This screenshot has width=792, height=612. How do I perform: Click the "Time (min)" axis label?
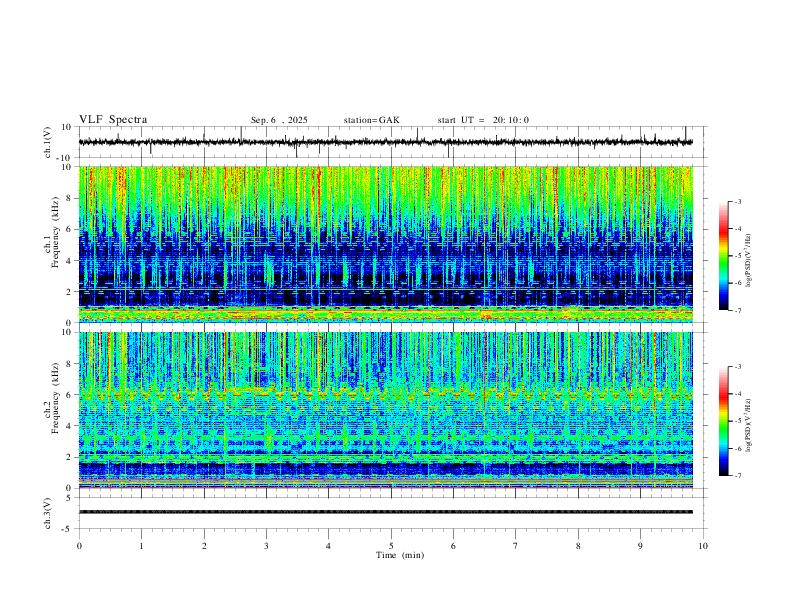(400, 555)
